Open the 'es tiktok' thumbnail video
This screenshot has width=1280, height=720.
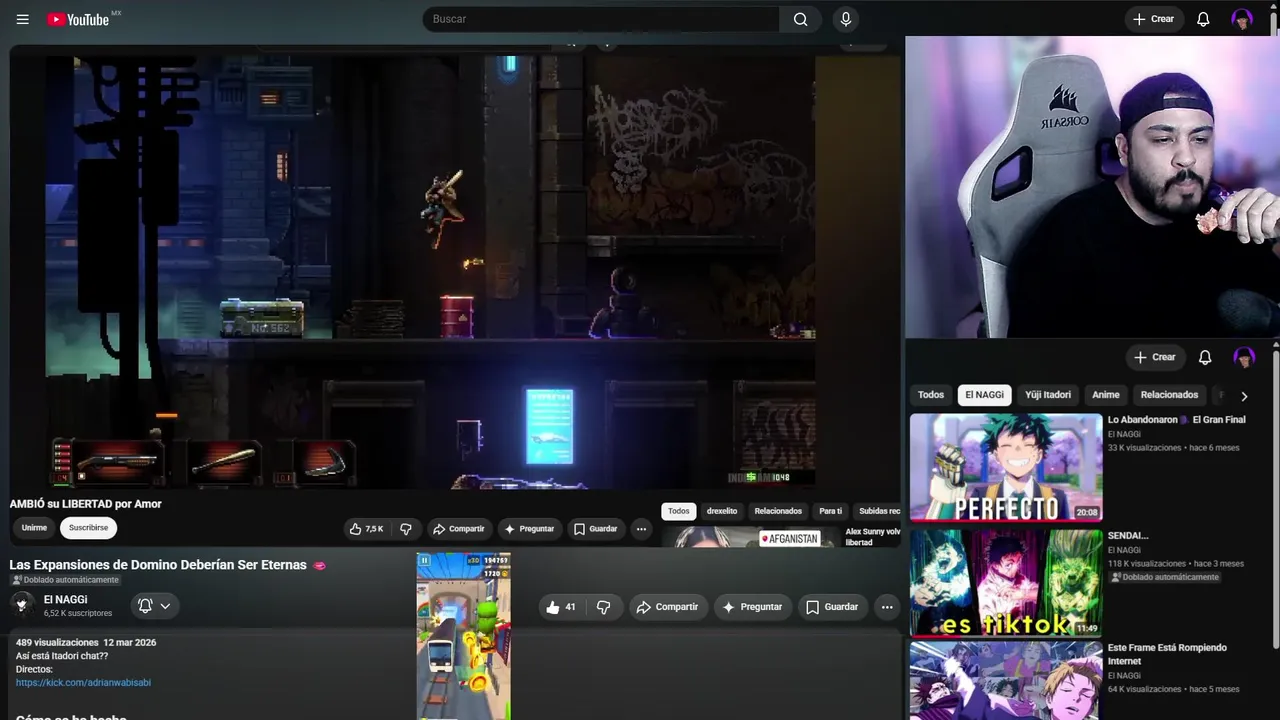click(1006, 583)
